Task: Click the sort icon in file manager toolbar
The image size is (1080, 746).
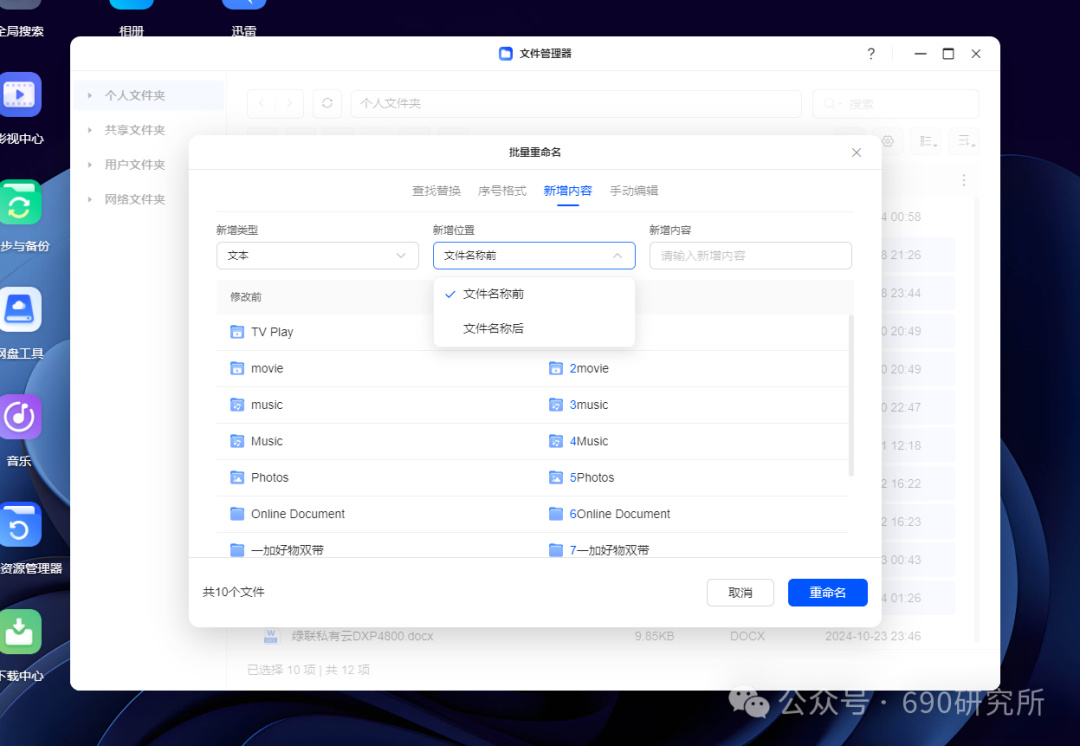Action: (x=964, y=141)
